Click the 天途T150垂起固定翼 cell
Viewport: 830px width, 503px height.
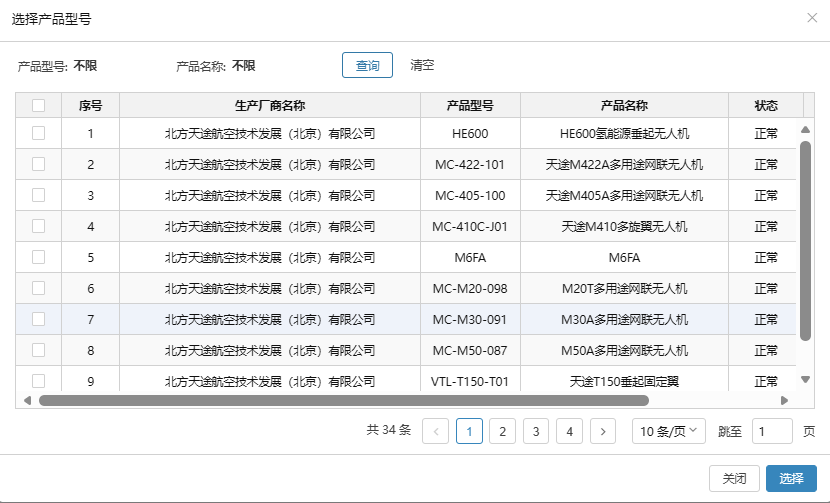point(625,381)
